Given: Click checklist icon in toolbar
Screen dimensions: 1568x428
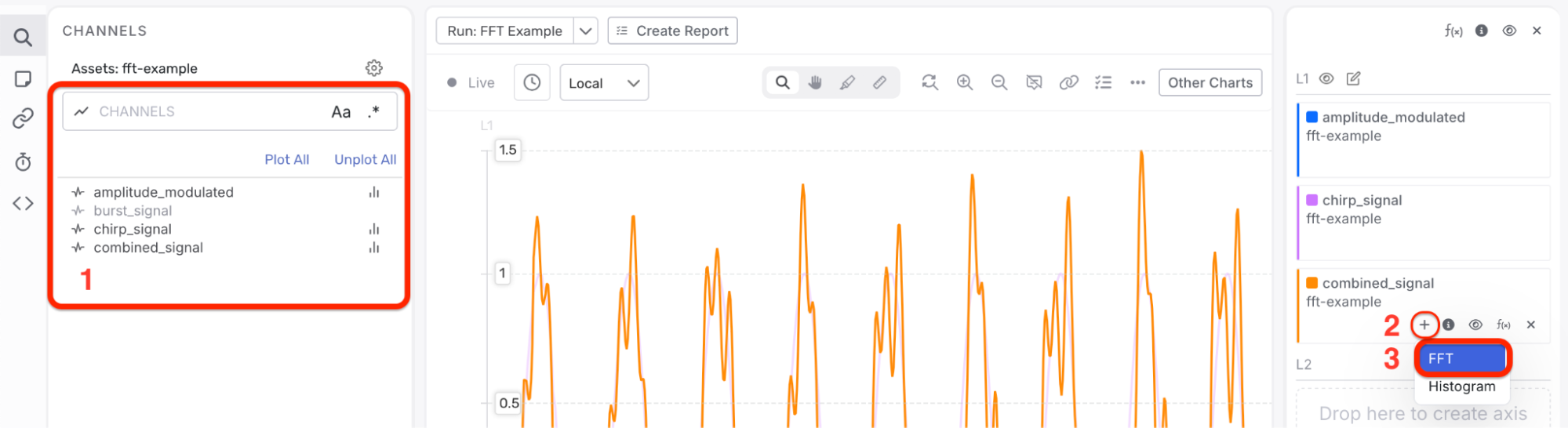Looking at the screenshot, I should [x=1104, y=82].
